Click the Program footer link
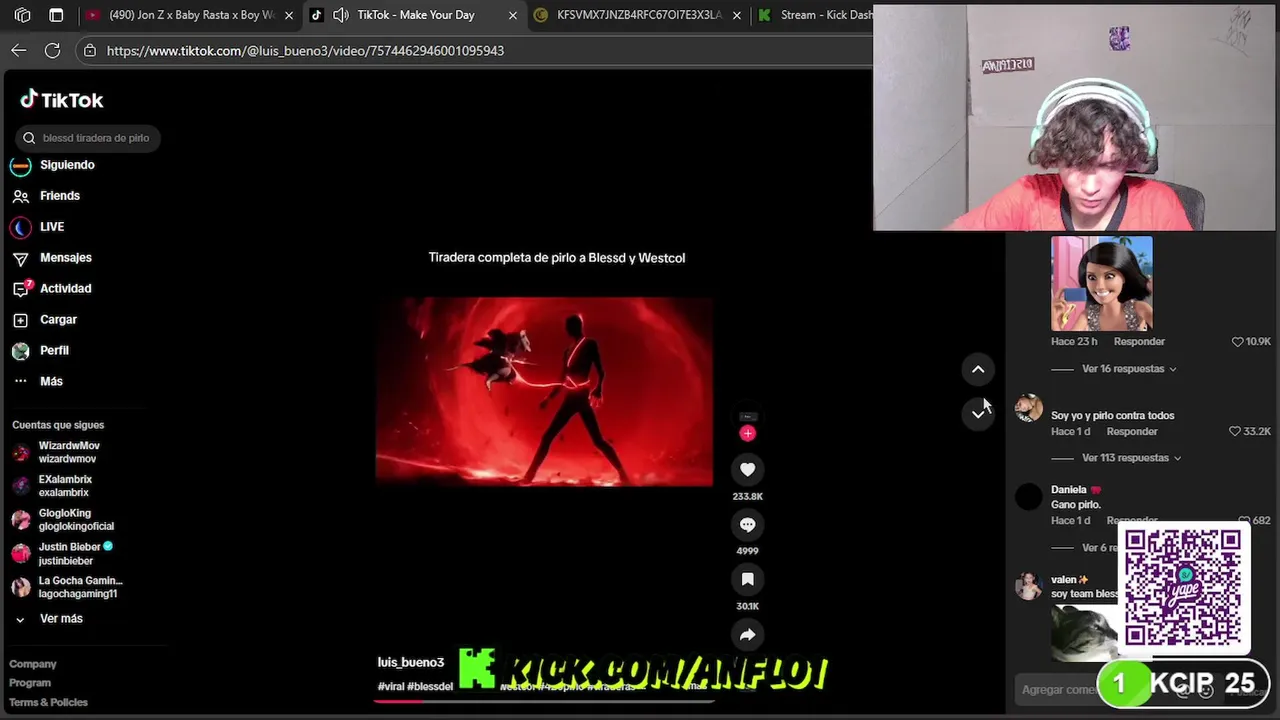The width and height of the screenshot is (1280, 720). 30,683
